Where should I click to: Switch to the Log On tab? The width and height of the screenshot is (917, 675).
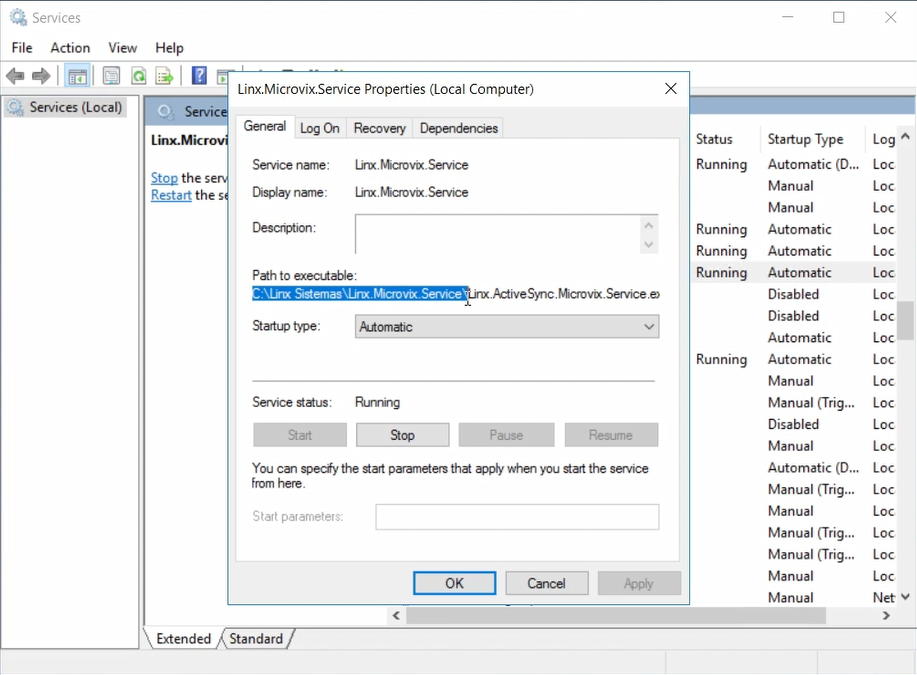[x=319, y=128]
